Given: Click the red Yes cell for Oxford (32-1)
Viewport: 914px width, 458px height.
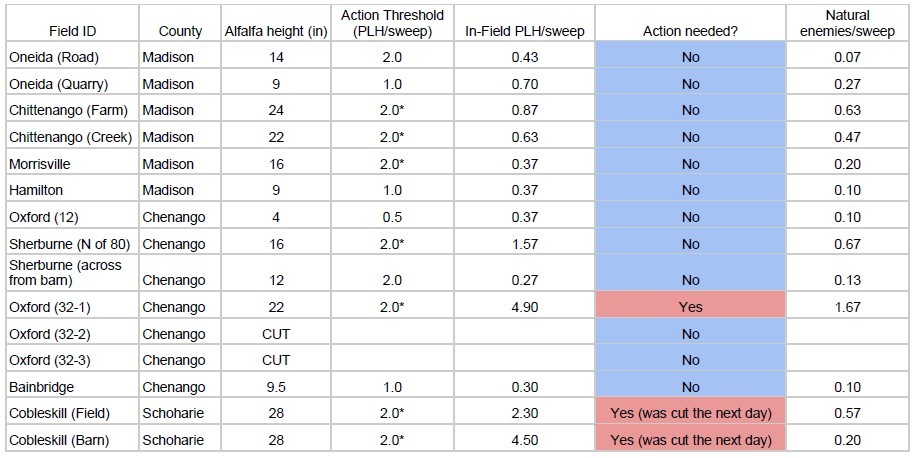Looking at the screenshot, I should [690, 307].
